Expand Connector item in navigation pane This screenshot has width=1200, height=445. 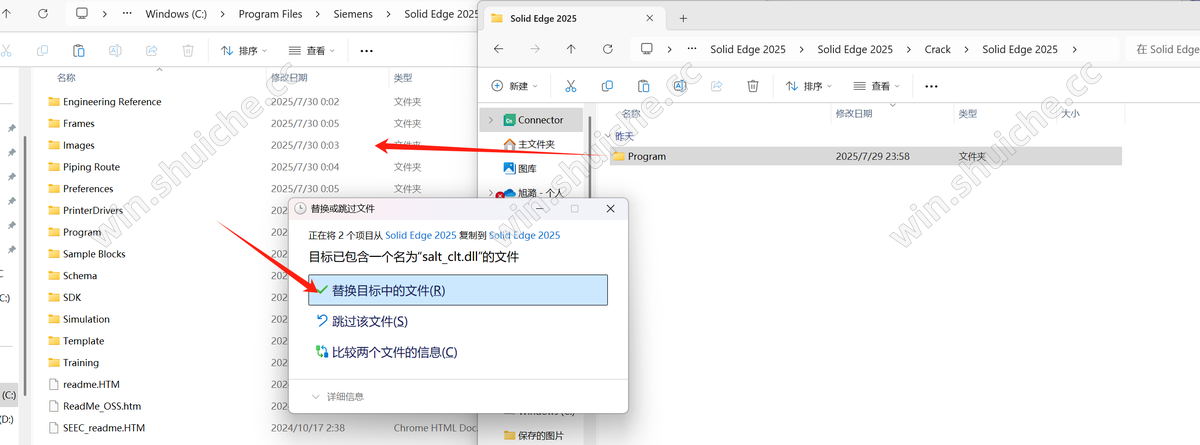(x=490, y=120)
